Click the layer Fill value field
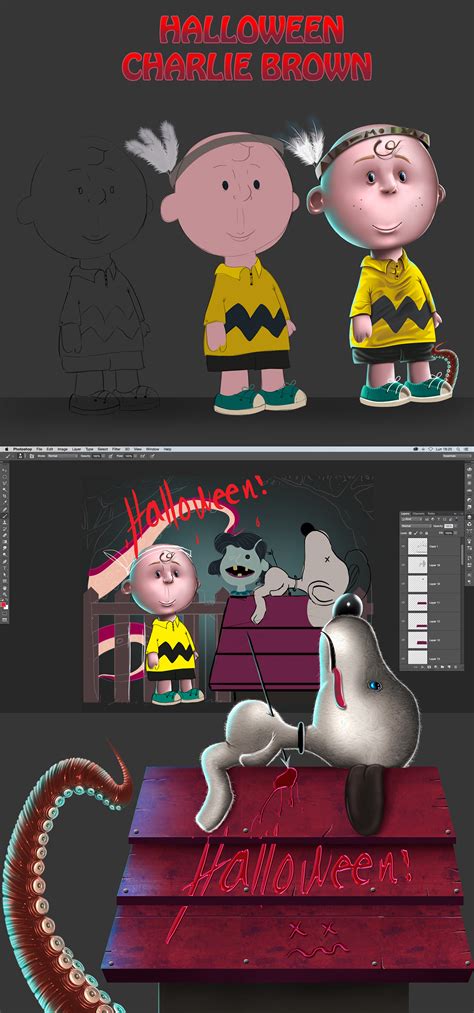This screenshot has height=1013, width=474. [x=449, y=533]
